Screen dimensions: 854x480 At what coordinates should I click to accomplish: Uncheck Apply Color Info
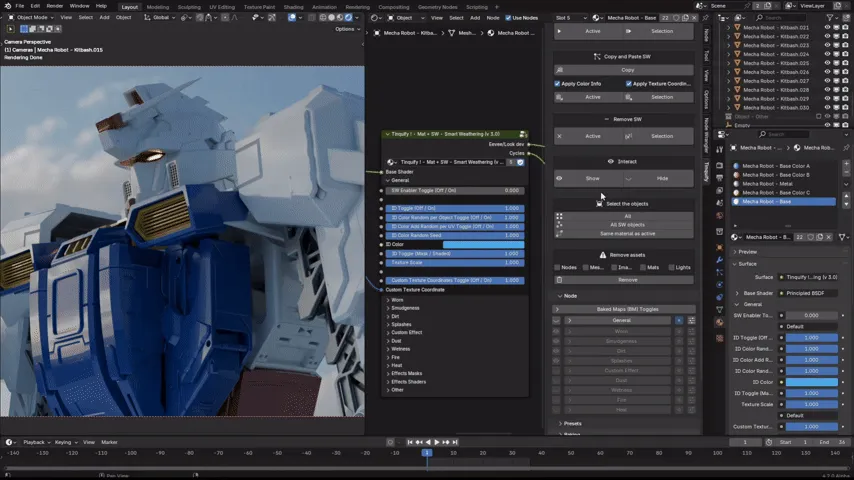point(557,84)
